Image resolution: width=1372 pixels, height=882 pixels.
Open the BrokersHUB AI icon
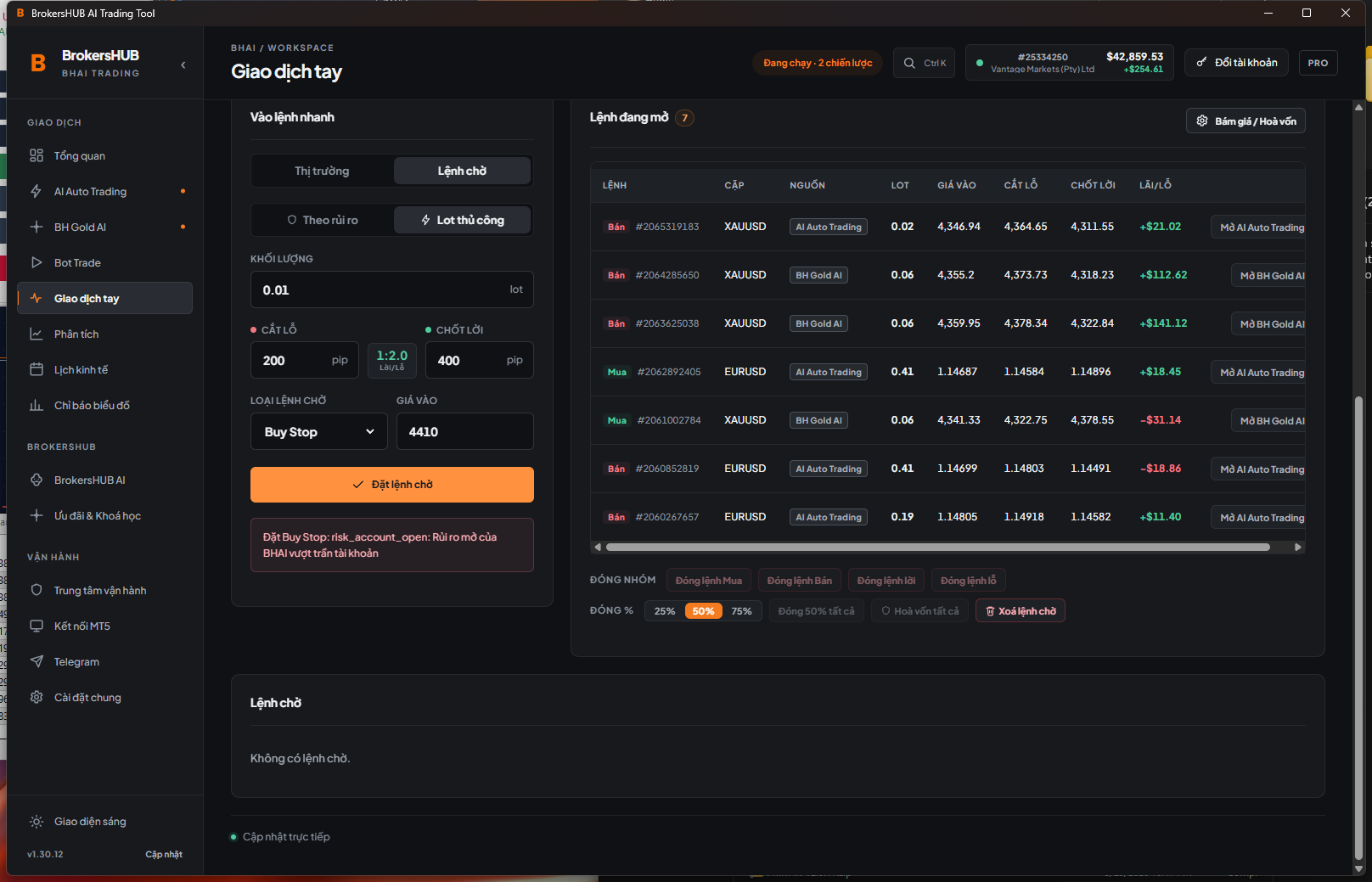pos(37,480)
